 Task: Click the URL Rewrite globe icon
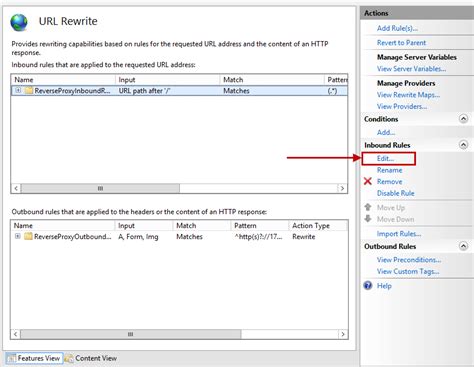19,22
